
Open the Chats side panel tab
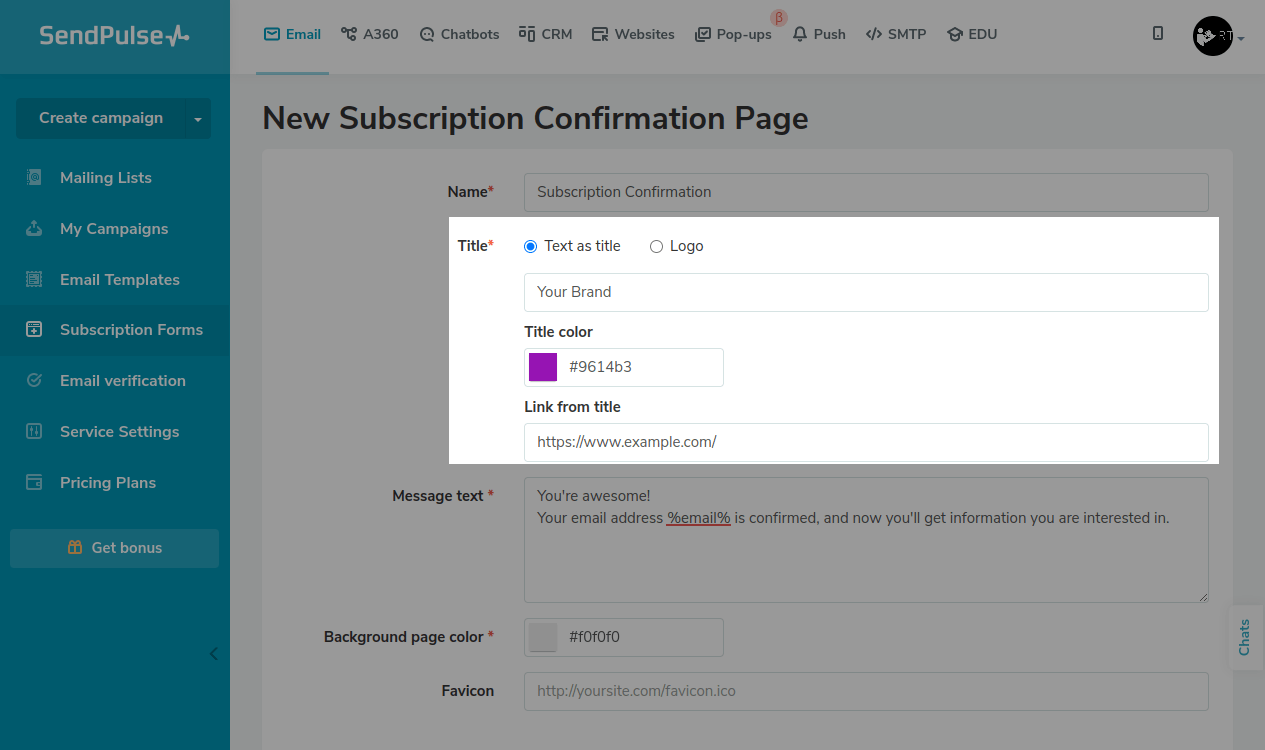pos(1245,637)
